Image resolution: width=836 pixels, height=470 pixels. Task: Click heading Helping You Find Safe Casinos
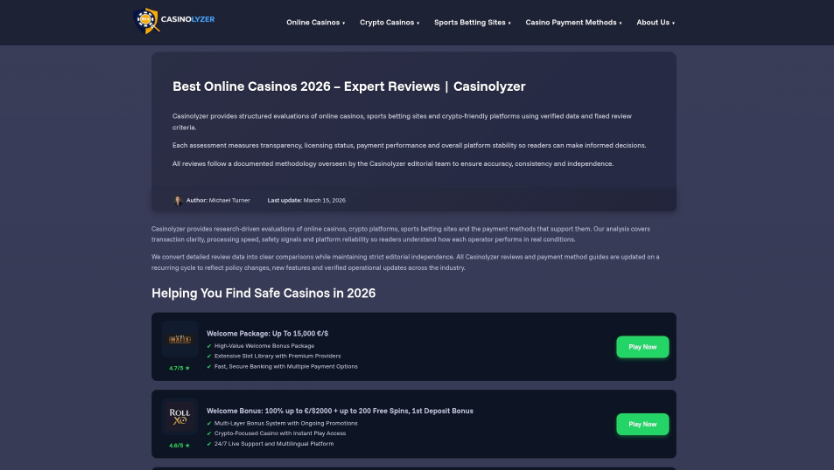click(x=263, y=293)
